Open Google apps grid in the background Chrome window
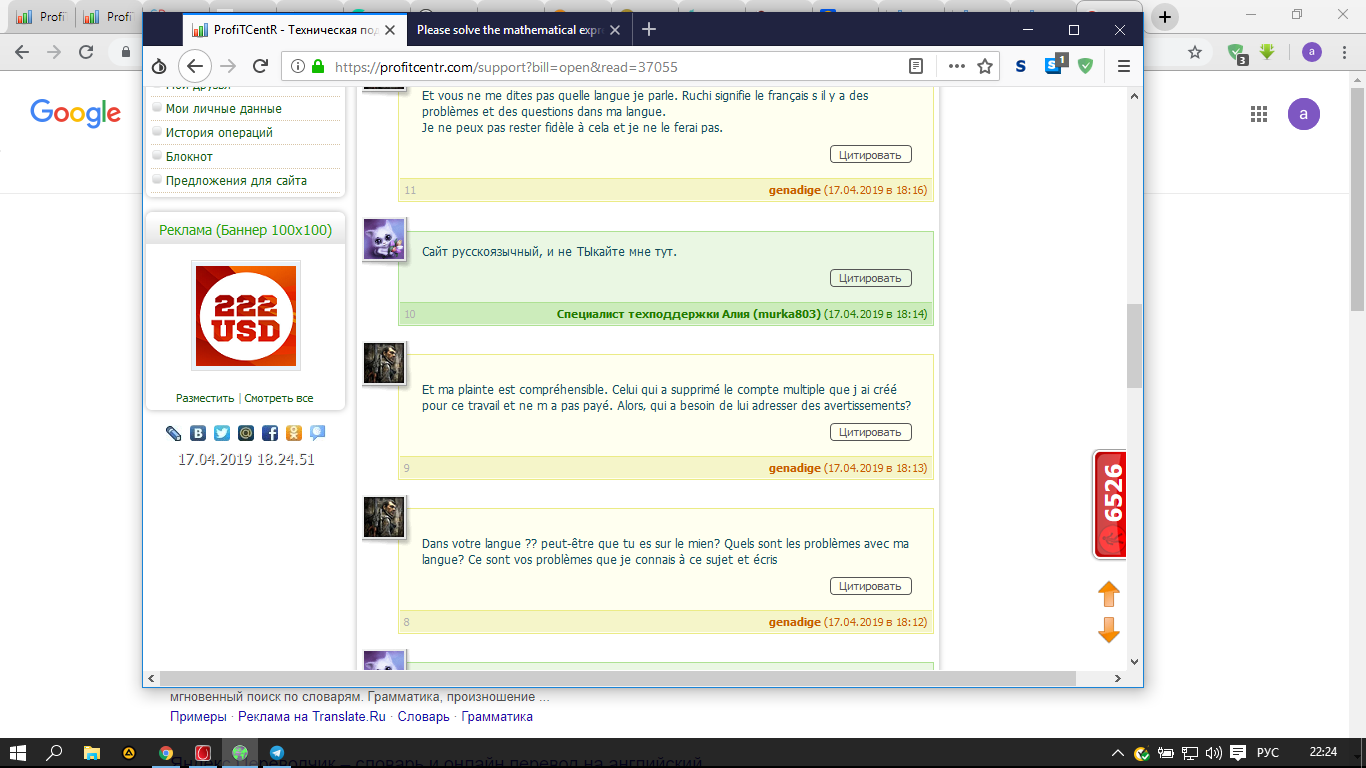The width and height of the screenshot is (1366, 768). point(1259,114)
